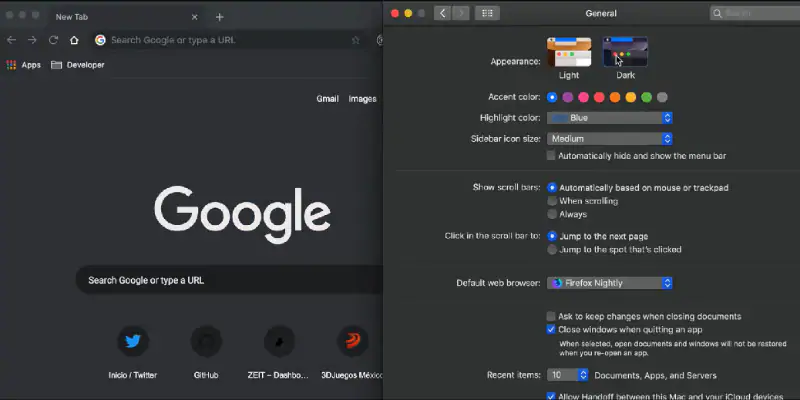
Task: Open the Images link
Action: pos(362,99)
